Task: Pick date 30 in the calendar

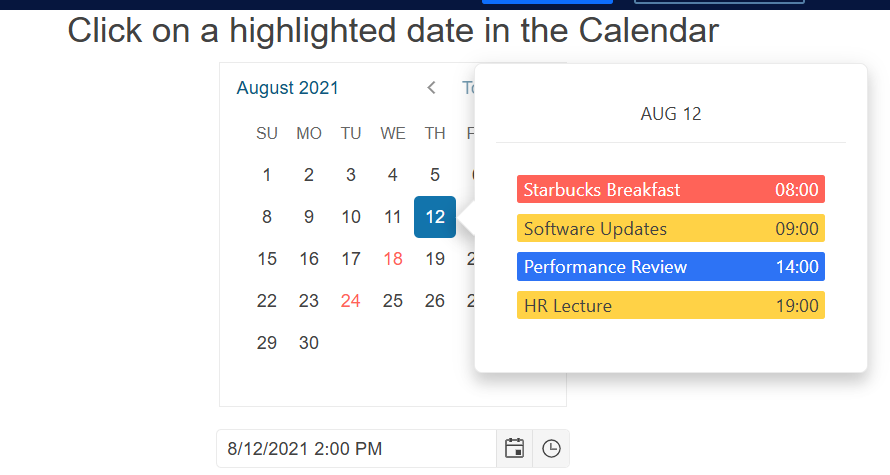Action: [309, 343]
